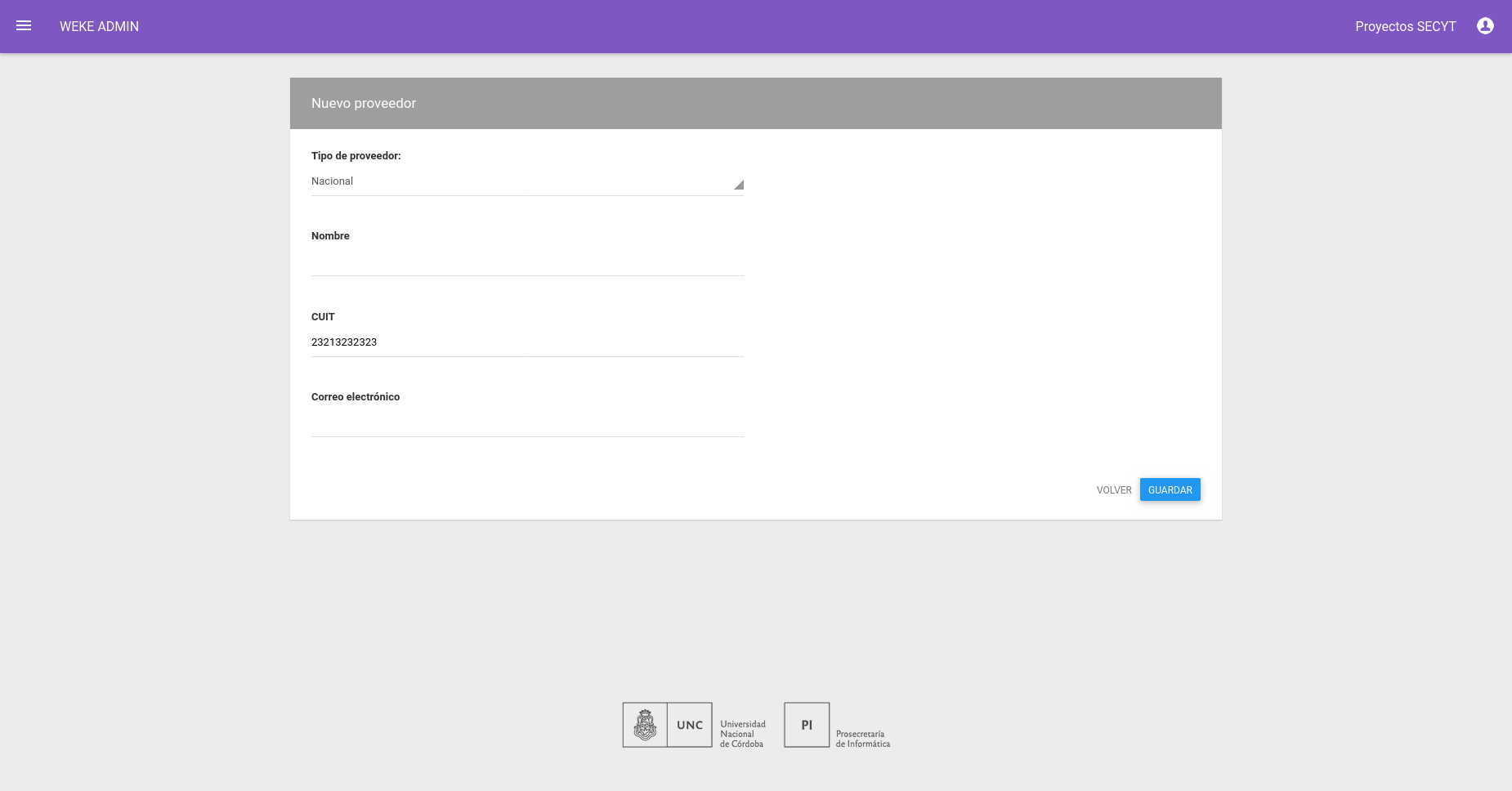The width and height of the screenshot is (1512, 791).
Task: Click the UNC university crest logo
Action: pos(645,725)
